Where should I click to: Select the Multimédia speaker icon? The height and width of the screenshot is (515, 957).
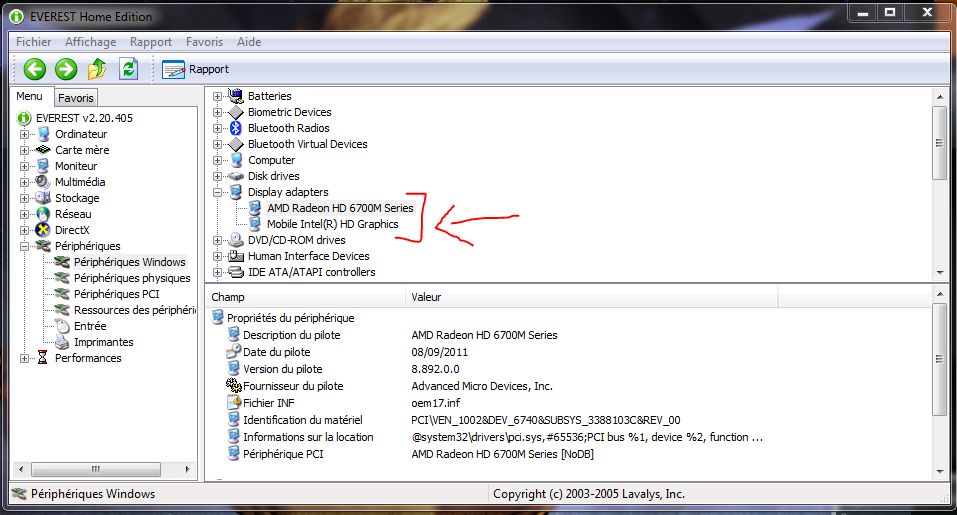point(43,182)
